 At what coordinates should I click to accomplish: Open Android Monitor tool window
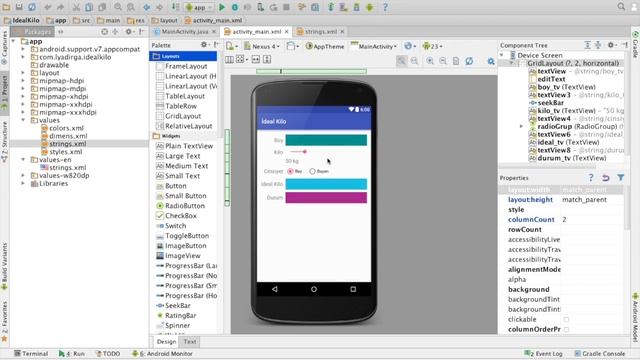162,353
